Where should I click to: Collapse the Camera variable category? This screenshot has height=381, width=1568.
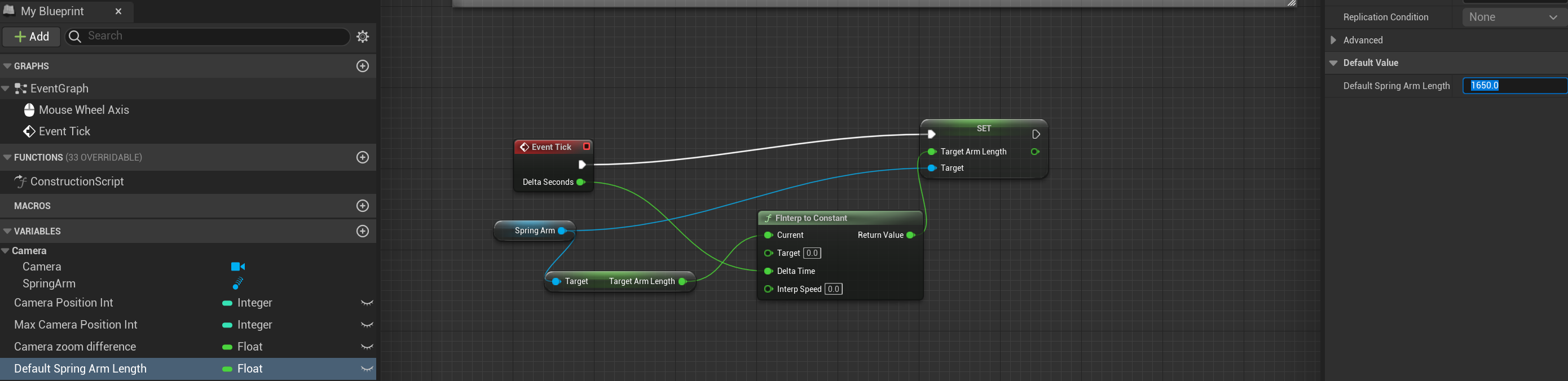[x=6, y=251]
